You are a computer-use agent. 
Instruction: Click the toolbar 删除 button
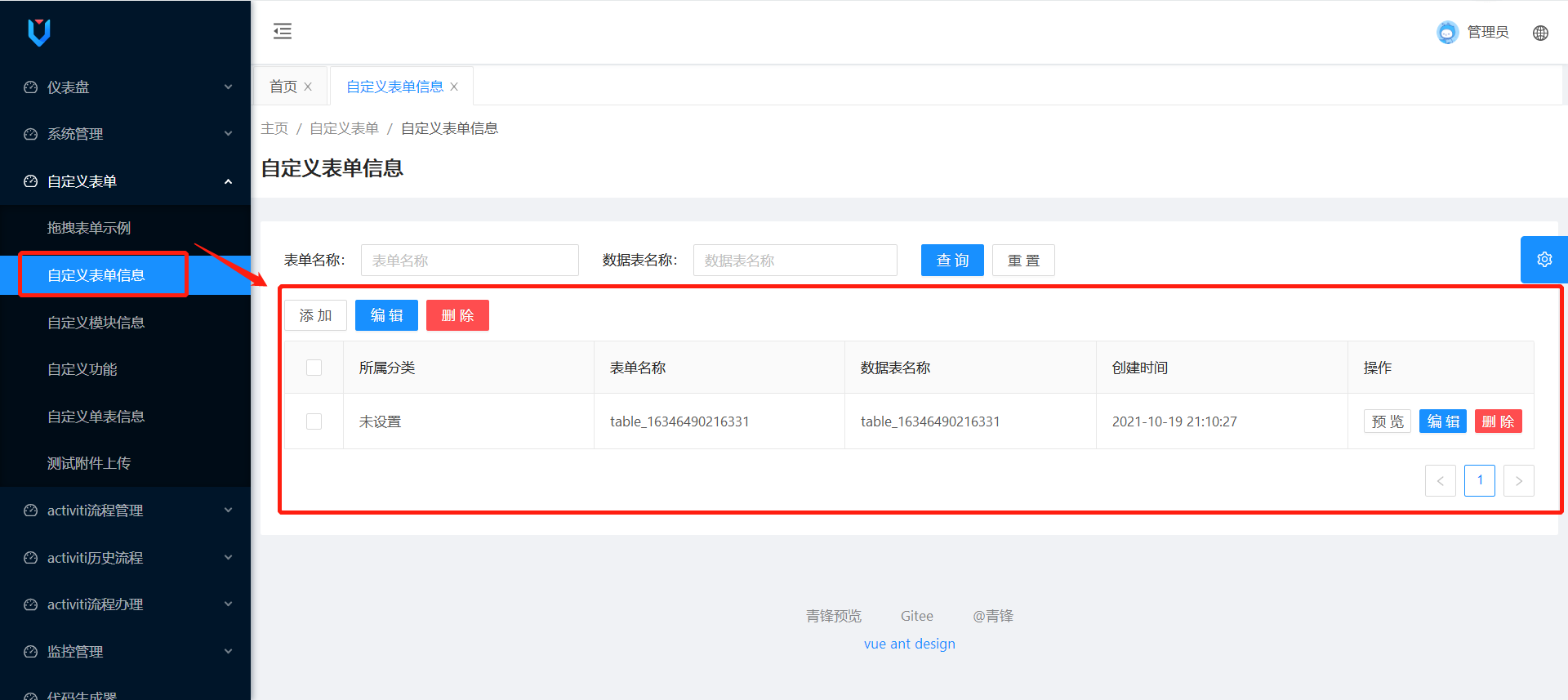[457, 315]
